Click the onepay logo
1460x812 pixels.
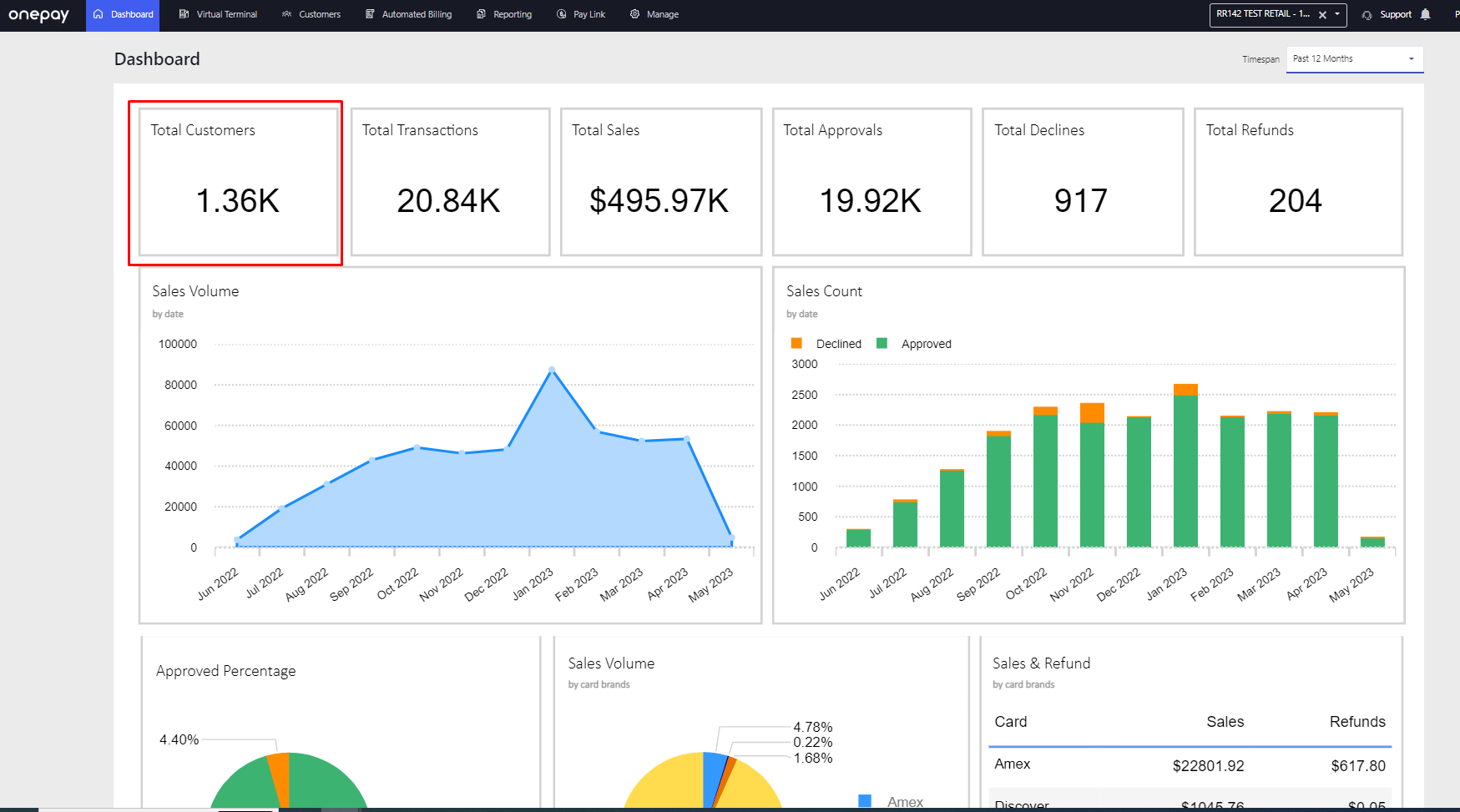tap(40, 14)
